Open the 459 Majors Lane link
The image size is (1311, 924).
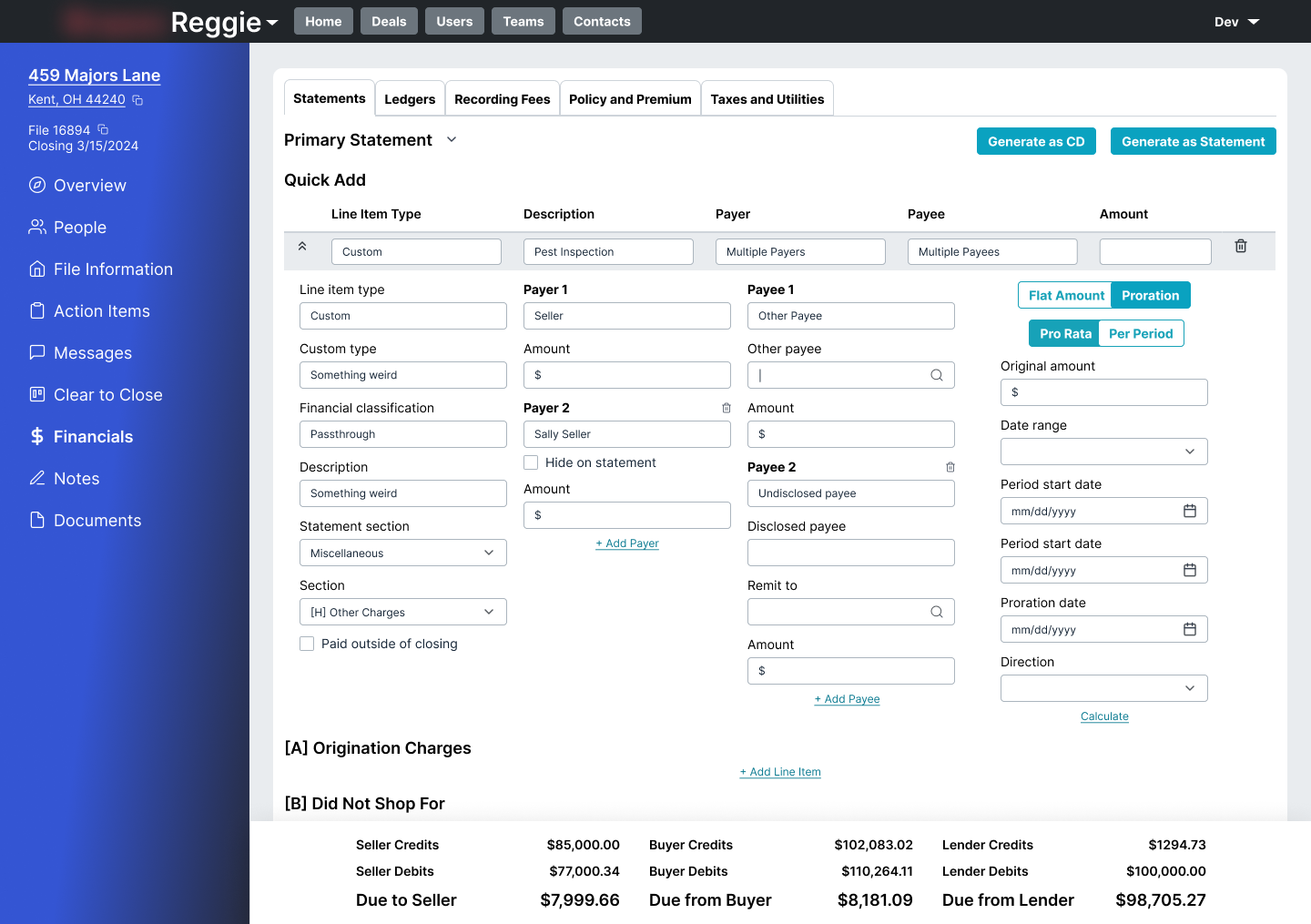95,76
